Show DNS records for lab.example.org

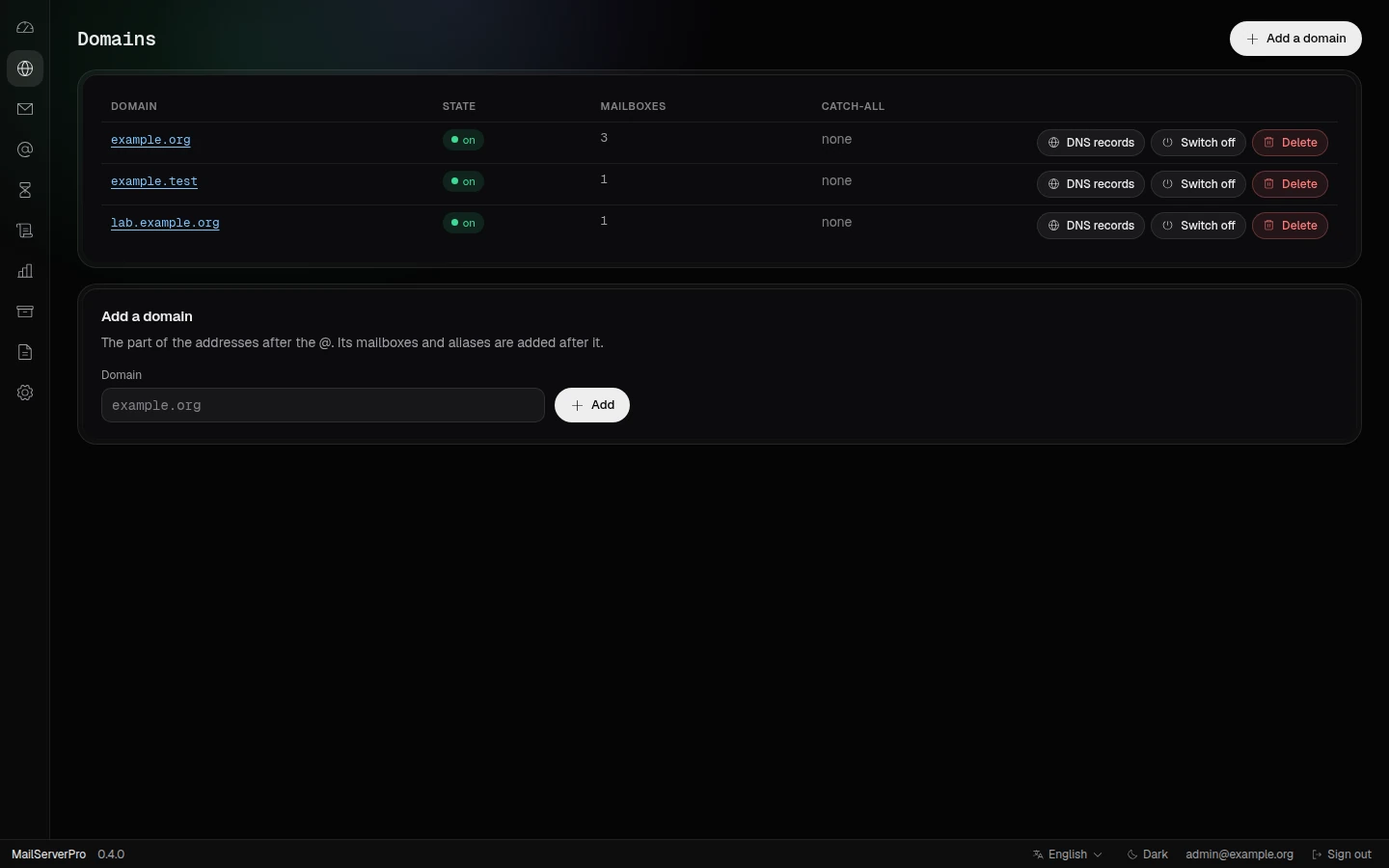click(x=1091, y=226)
